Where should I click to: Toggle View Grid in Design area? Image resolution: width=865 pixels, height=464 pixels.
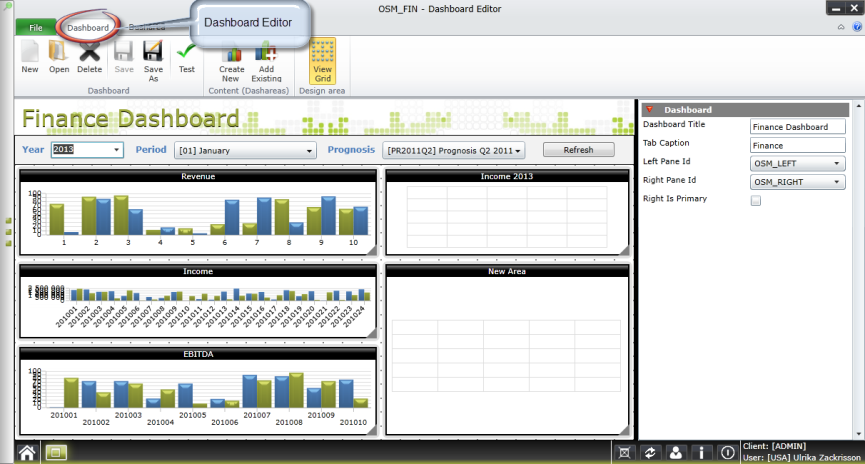coord(323,61)
